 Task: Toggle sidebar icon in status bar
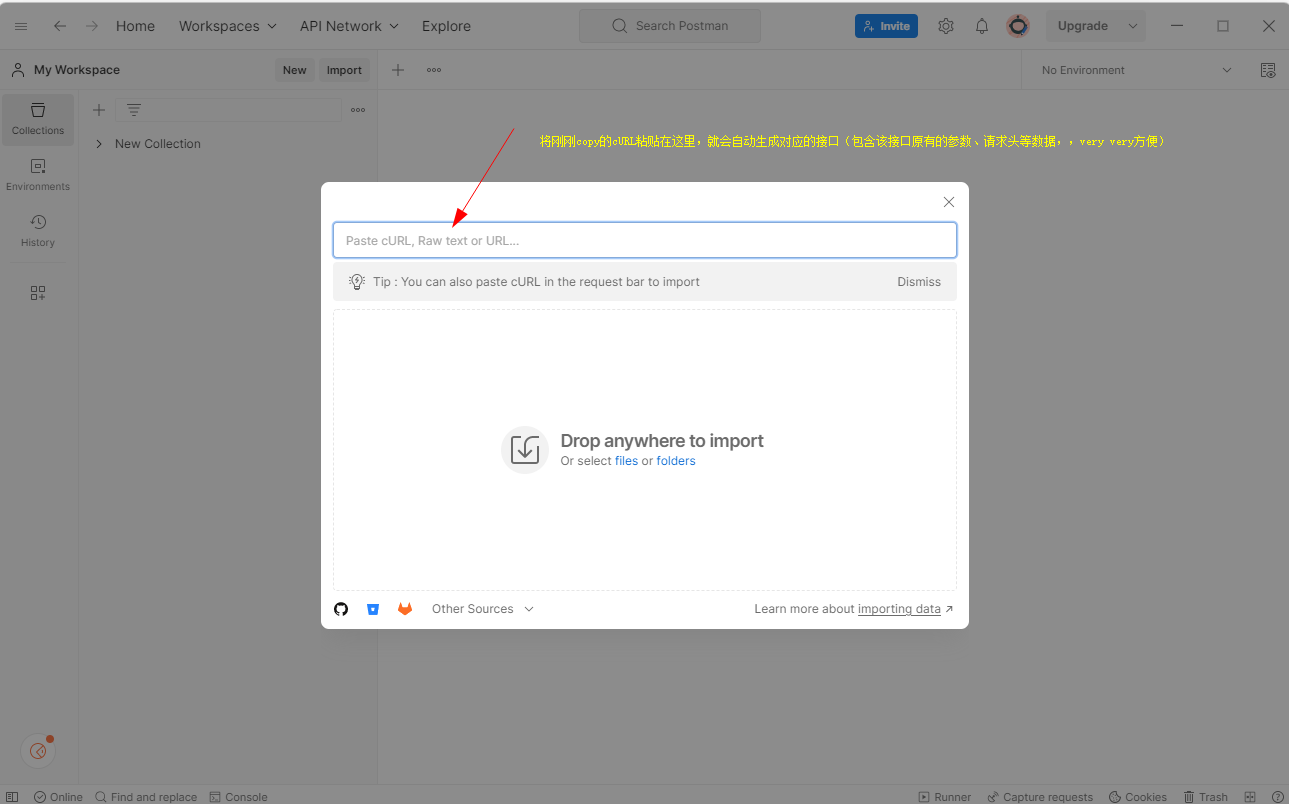pyautogui.click(x=12, y=797)
